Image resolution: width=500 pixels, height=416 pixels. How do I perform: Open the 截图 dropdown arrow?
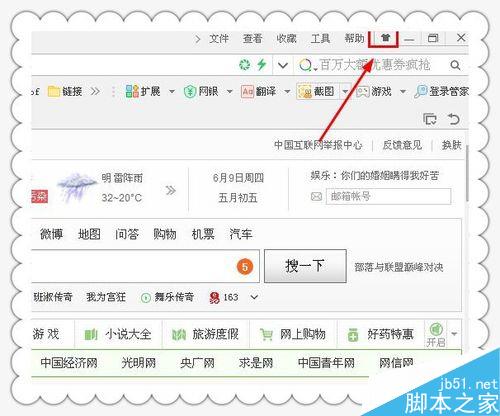pyautogui.click(x=345, y=91)
